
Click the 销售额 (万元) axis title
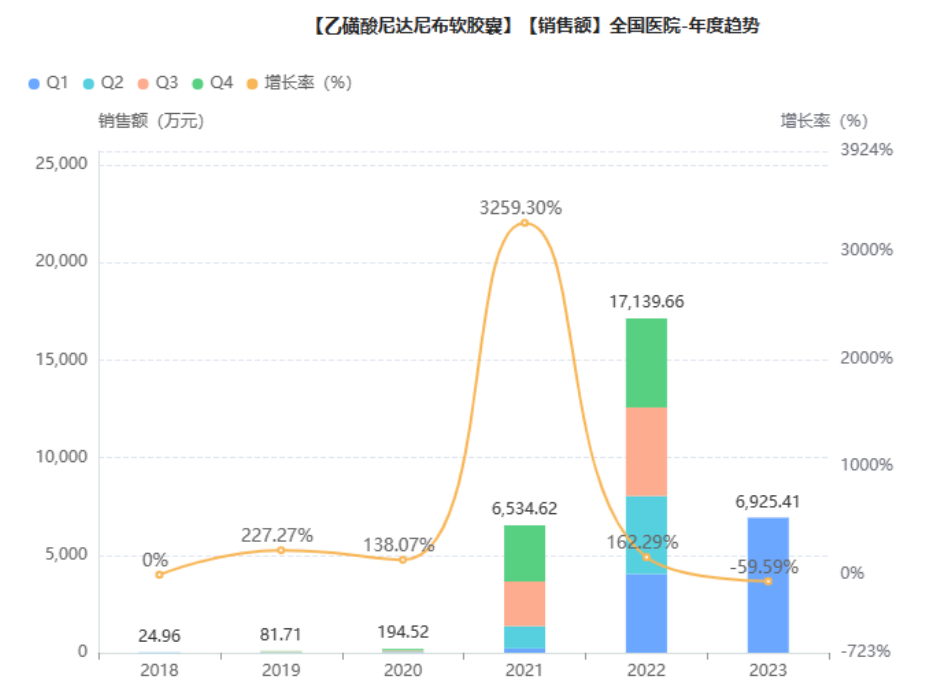click(151, 121)
